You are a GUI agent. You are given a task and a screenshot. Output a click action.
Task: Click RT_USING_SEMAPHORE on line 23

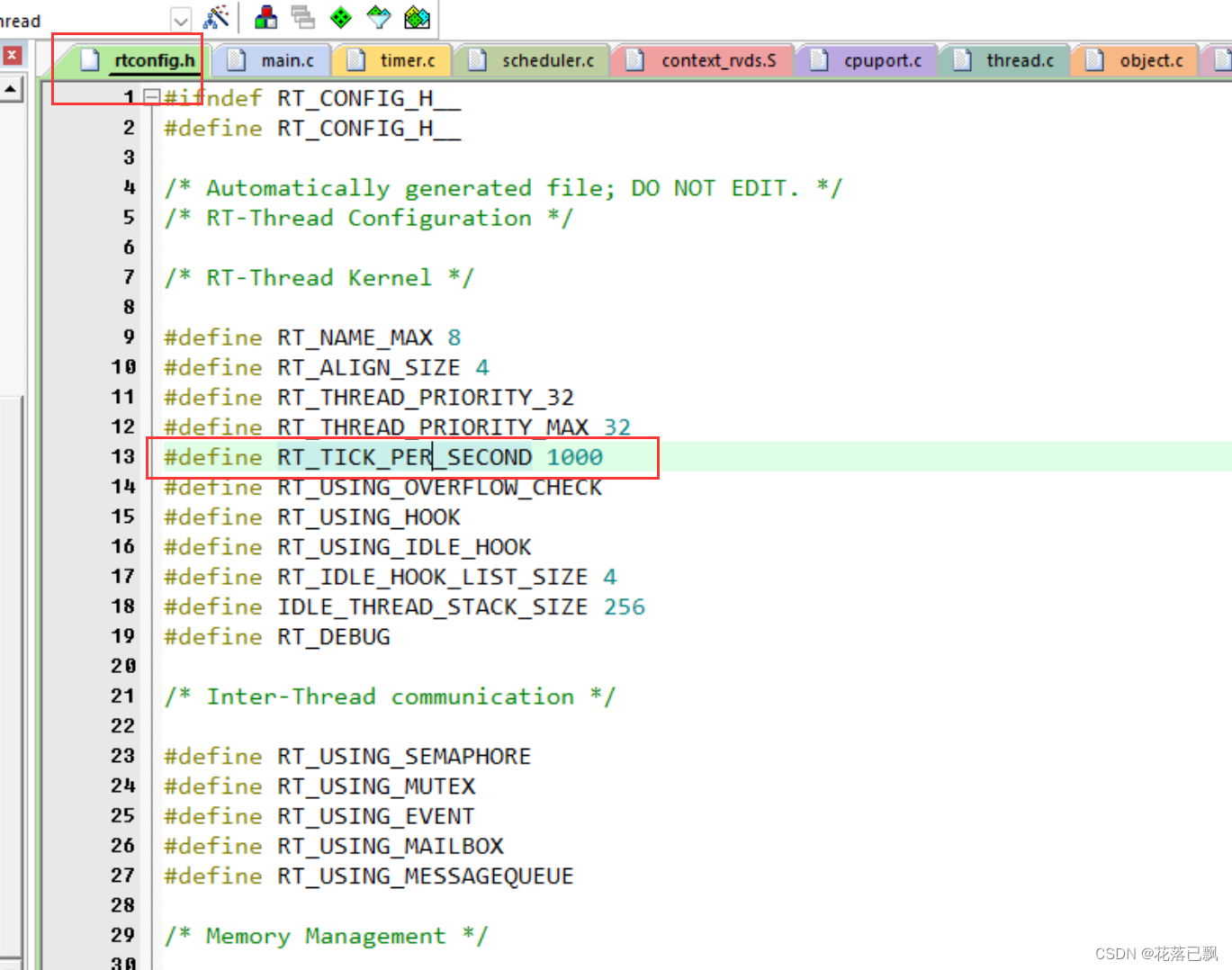tap(404, 756)
